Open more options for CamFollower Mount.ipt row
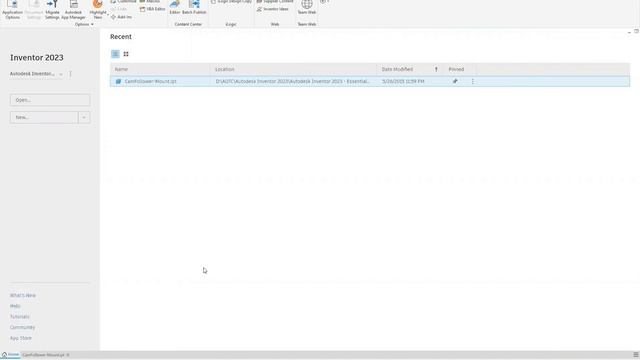640x360 pixels. click(473, 81)
